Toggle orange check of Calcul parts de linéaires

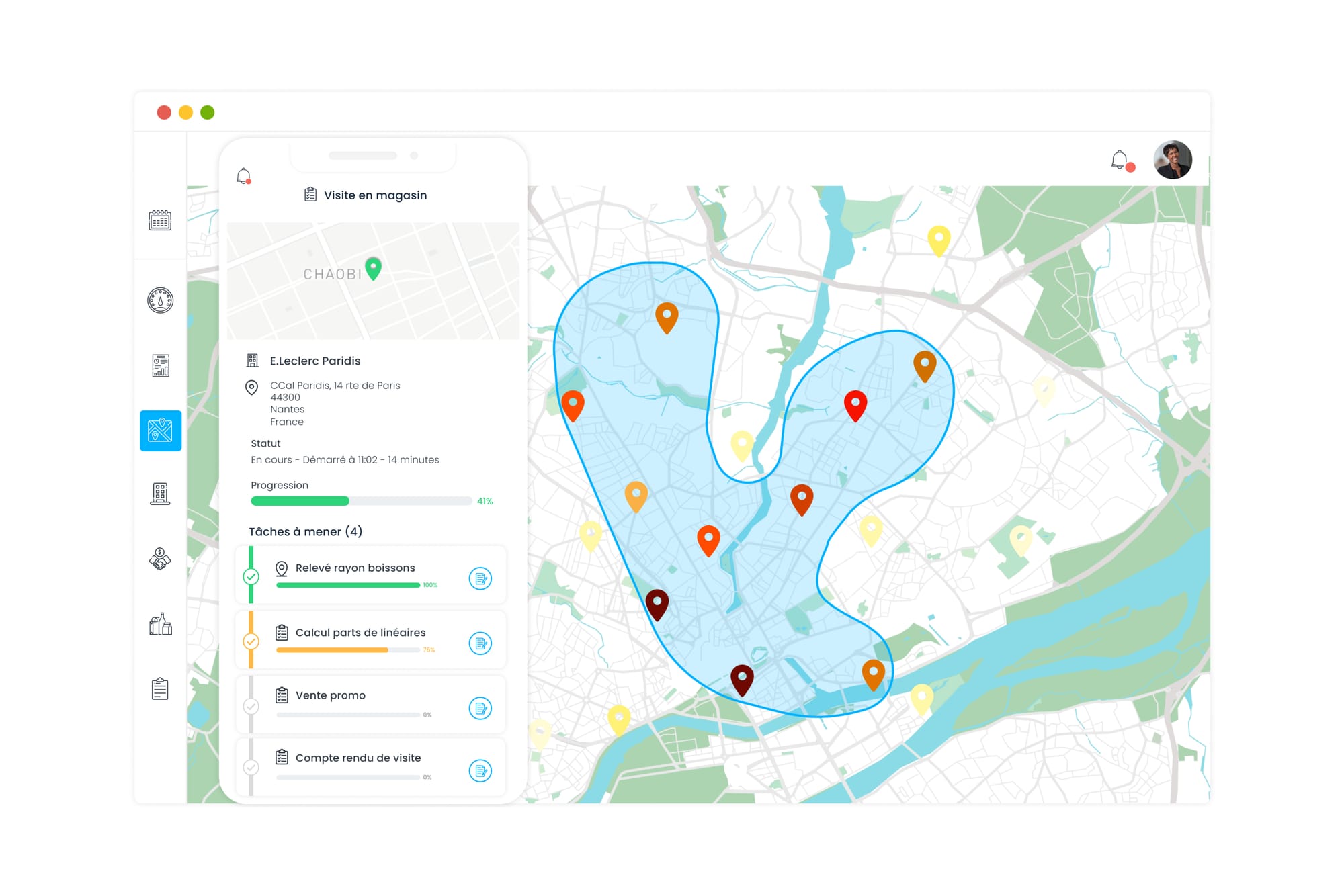coord(251,641)
